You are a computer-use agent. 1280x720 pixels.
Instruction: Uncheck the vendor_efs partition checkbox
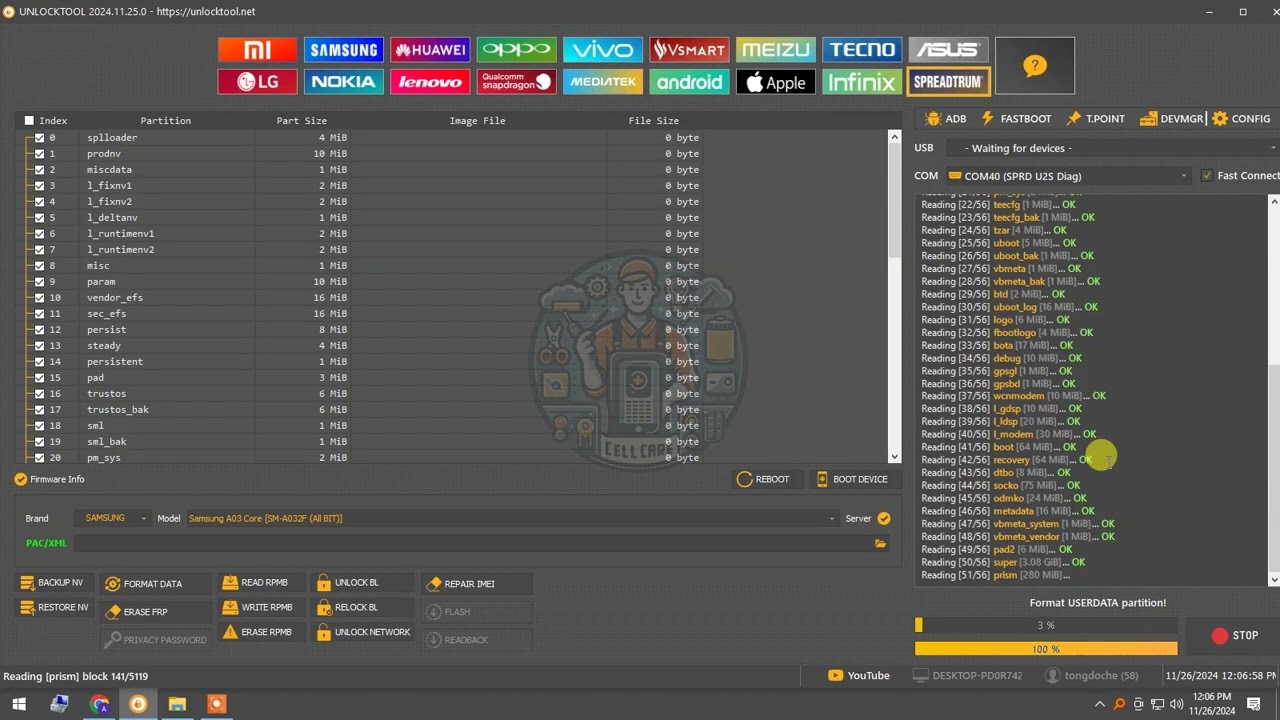(39, 298)
